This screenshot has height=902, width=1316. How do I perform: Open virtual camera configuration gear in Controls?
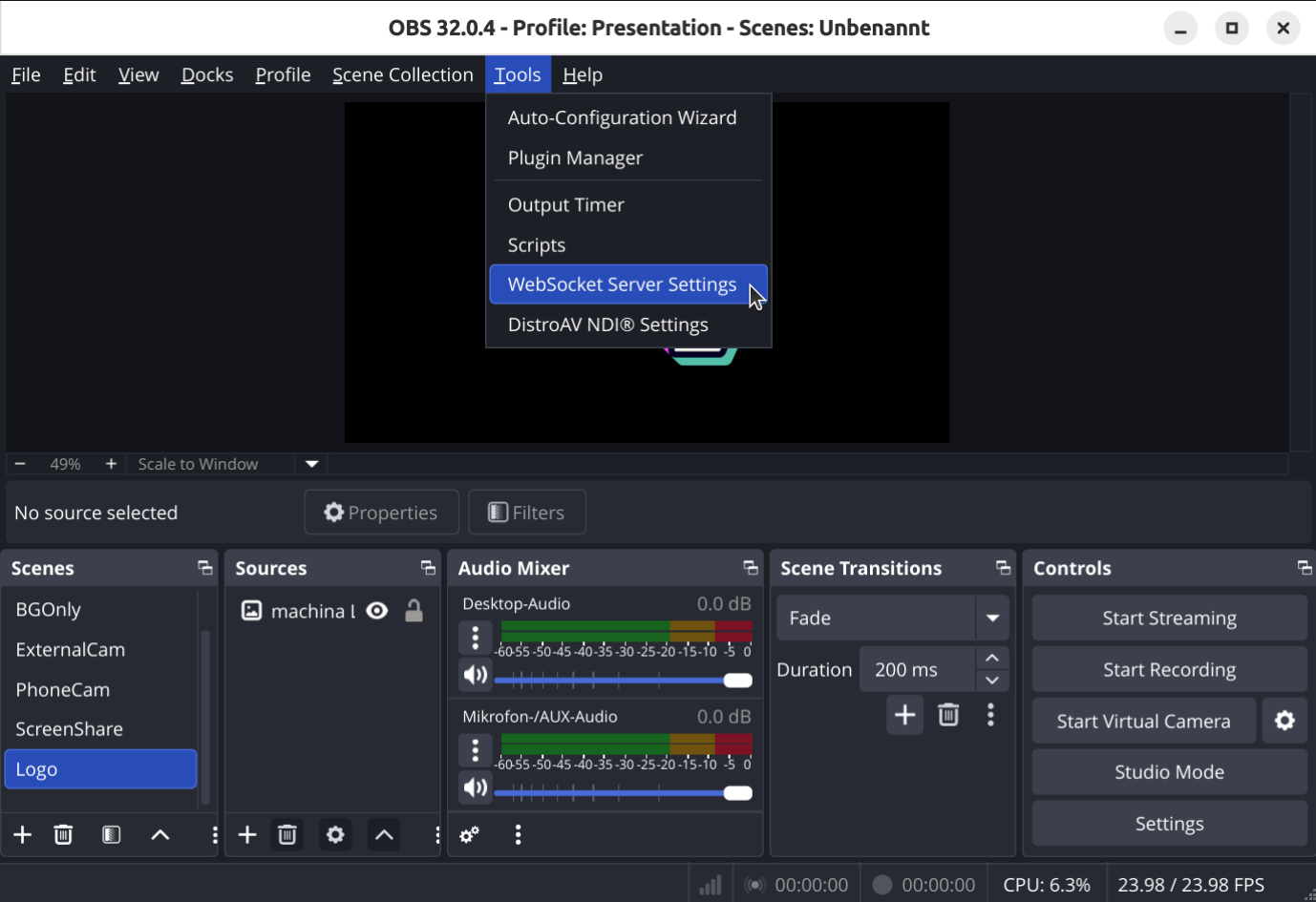[1284, 721]
